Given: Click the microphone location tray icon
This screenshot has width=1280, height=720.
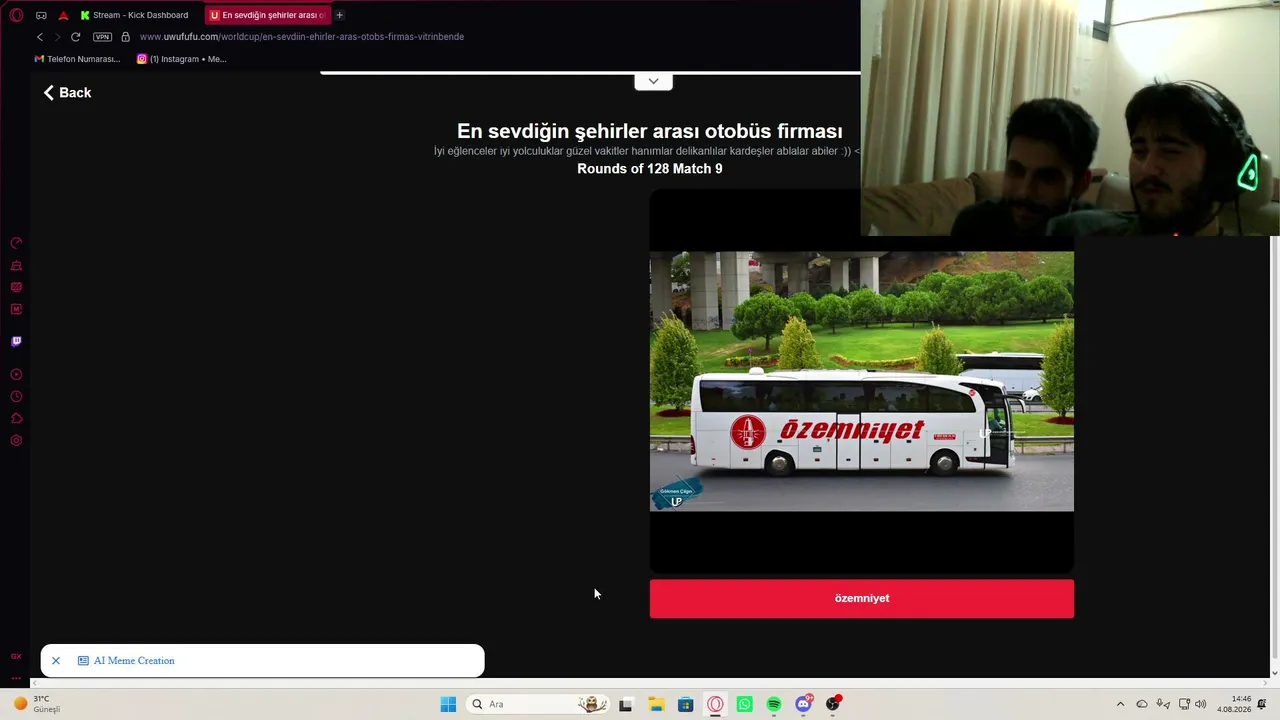Looking at the screenshot, I should tap(1163, 704).
